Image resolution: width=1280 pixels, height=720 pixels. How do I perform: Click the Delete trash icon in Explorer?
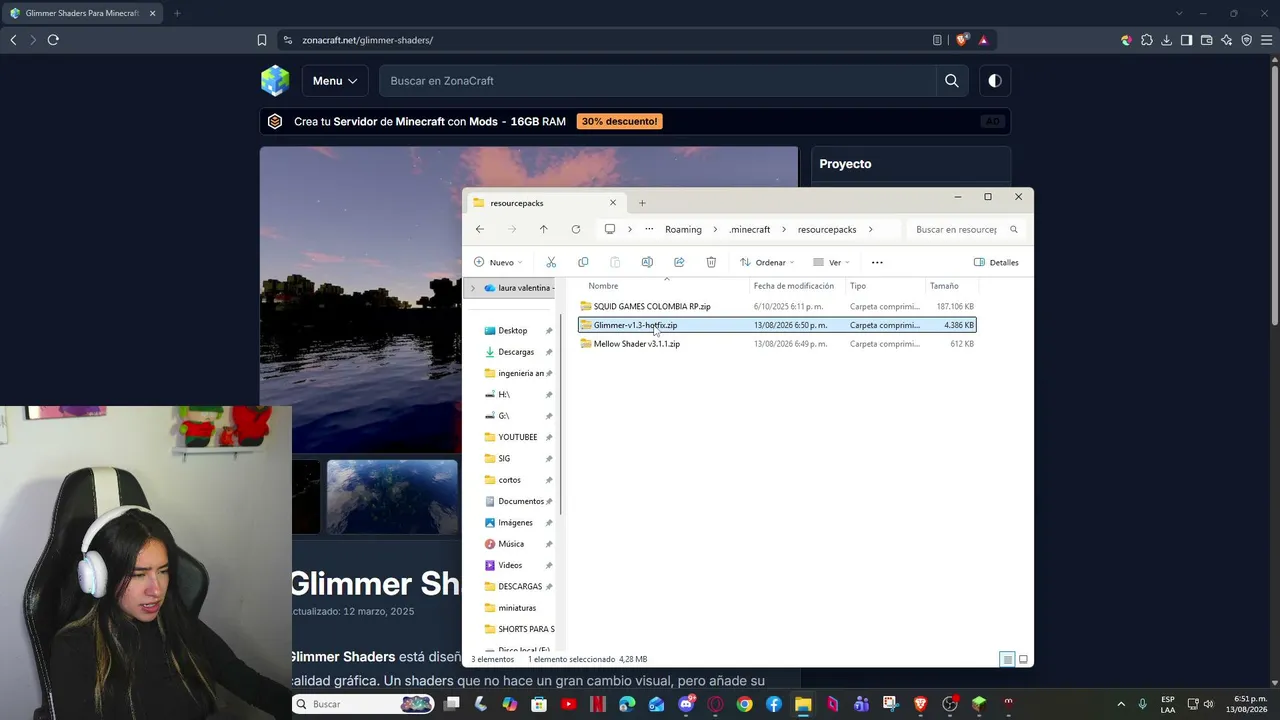[711, 262]
